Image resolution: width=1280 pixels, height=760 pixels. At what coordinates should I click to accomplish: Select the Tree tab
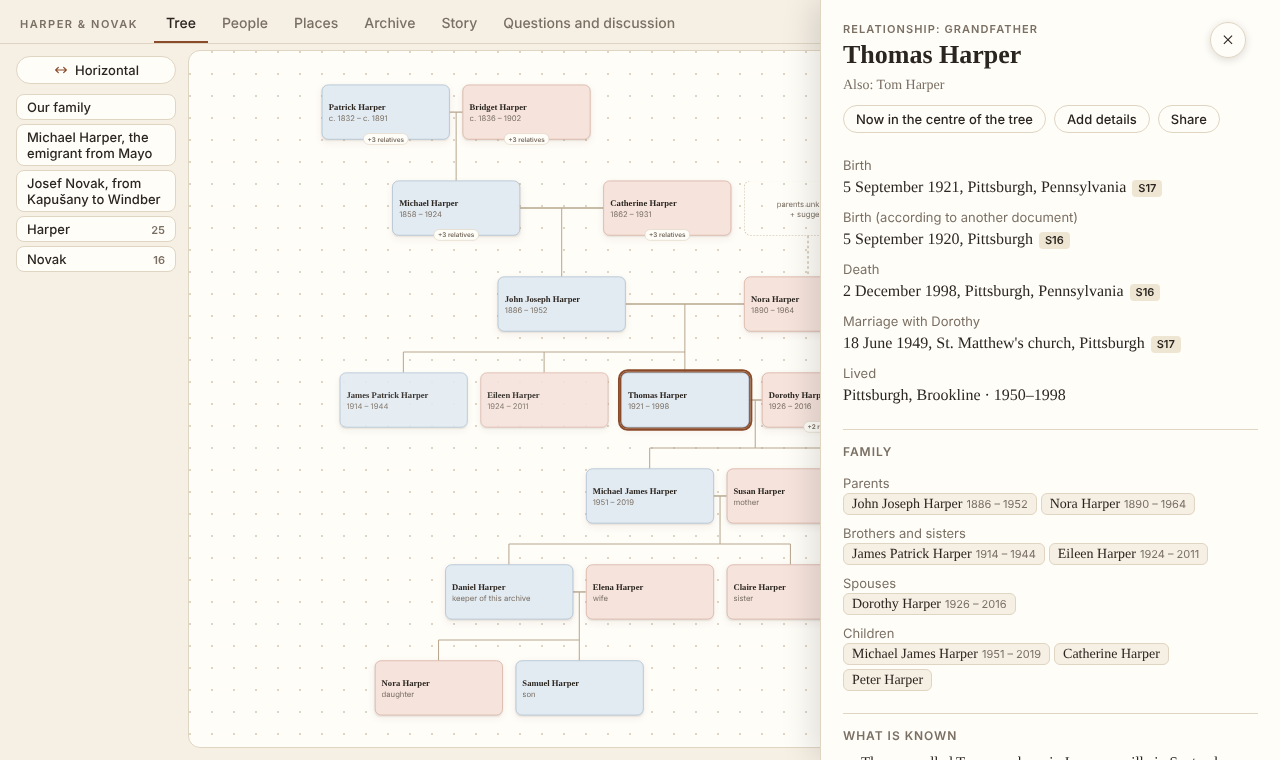click(181, 23)
